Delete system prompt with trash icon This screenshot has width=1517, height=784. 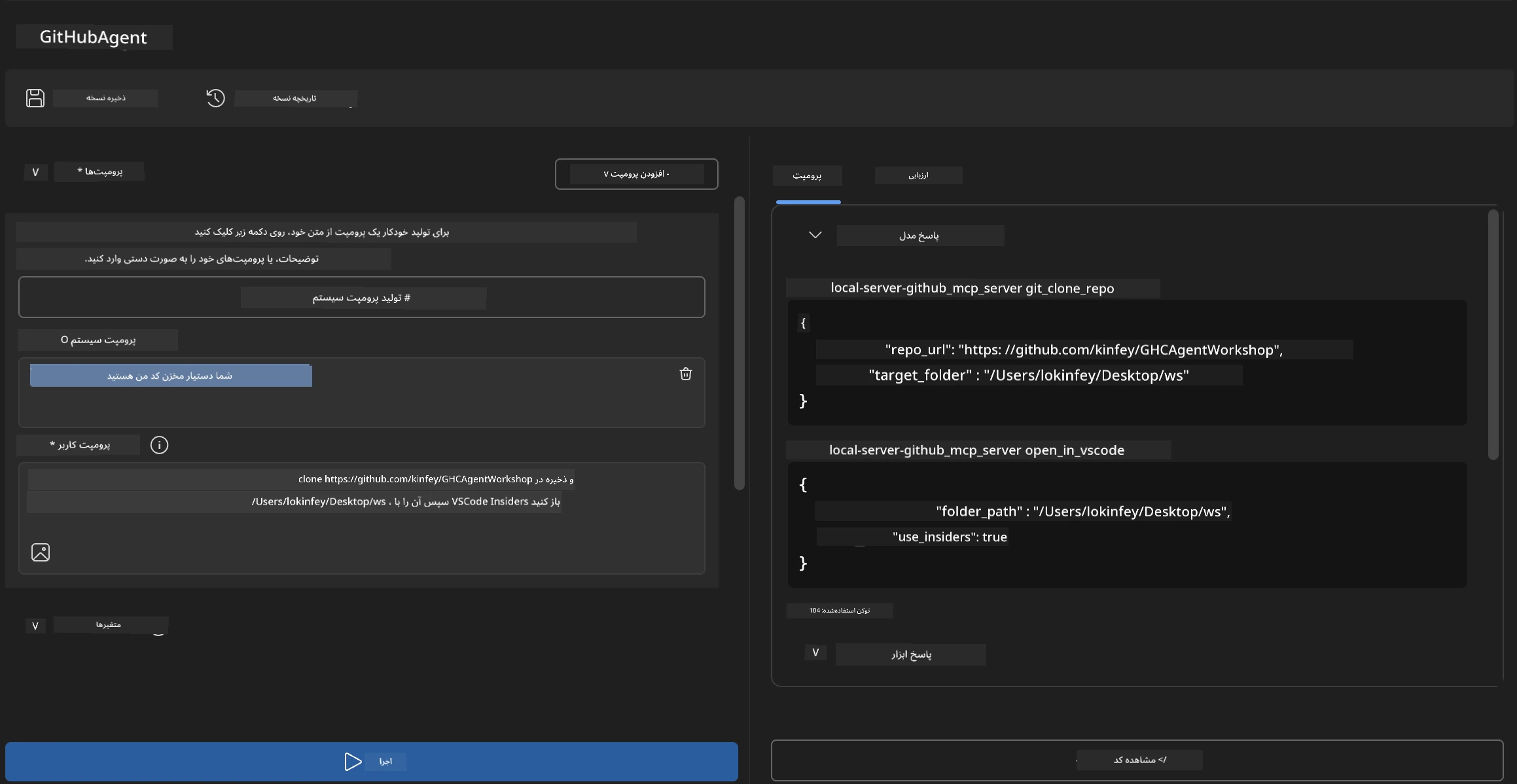(x=685, y=374)
